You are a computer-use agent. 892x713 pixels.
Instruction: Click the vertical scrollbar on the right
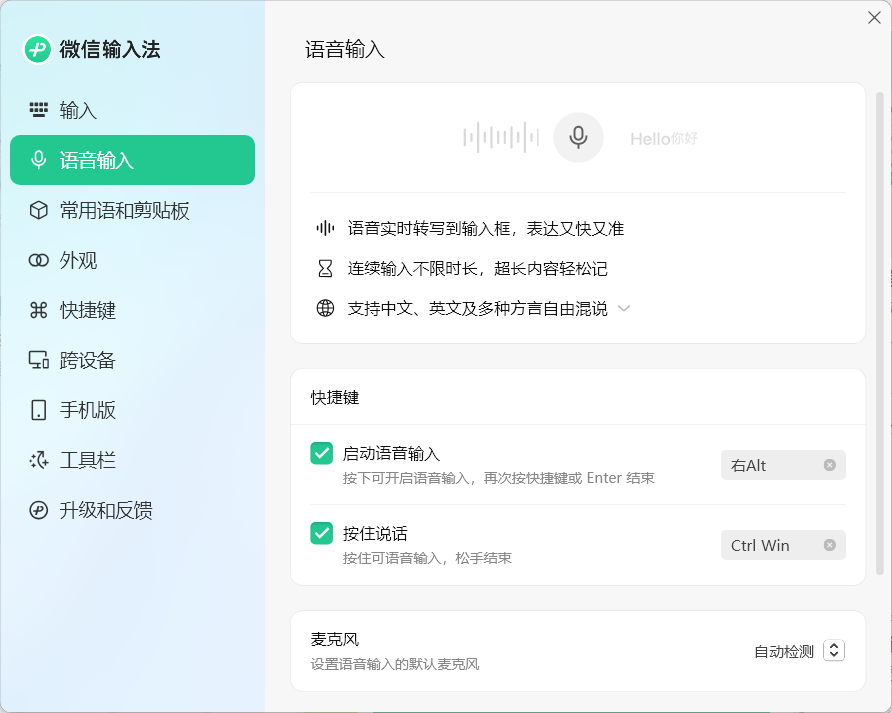point(879,333)
